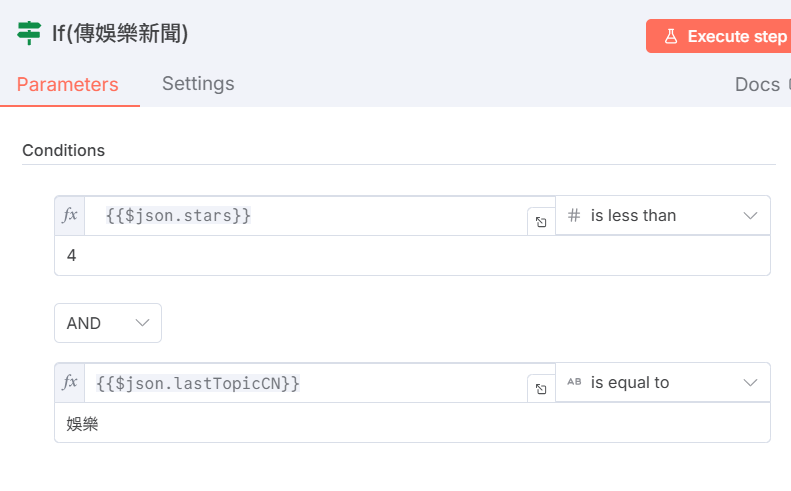Click the flask icon on Execute step

pos(671,36)
